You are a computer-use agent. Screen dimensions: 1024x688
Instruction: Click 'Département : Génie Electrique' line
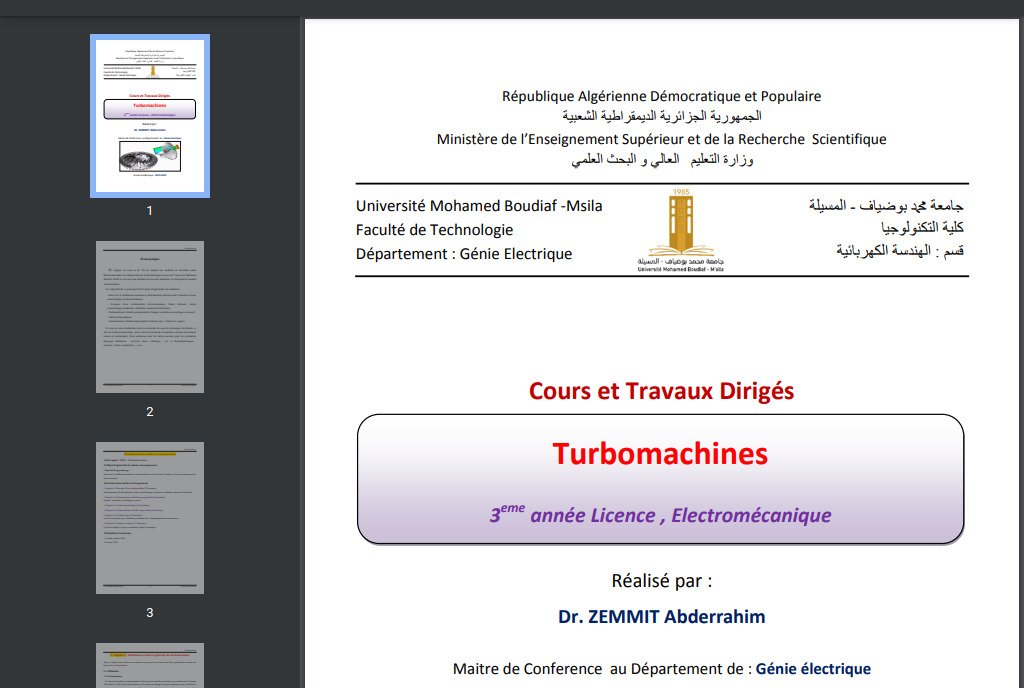coord(464,254)
